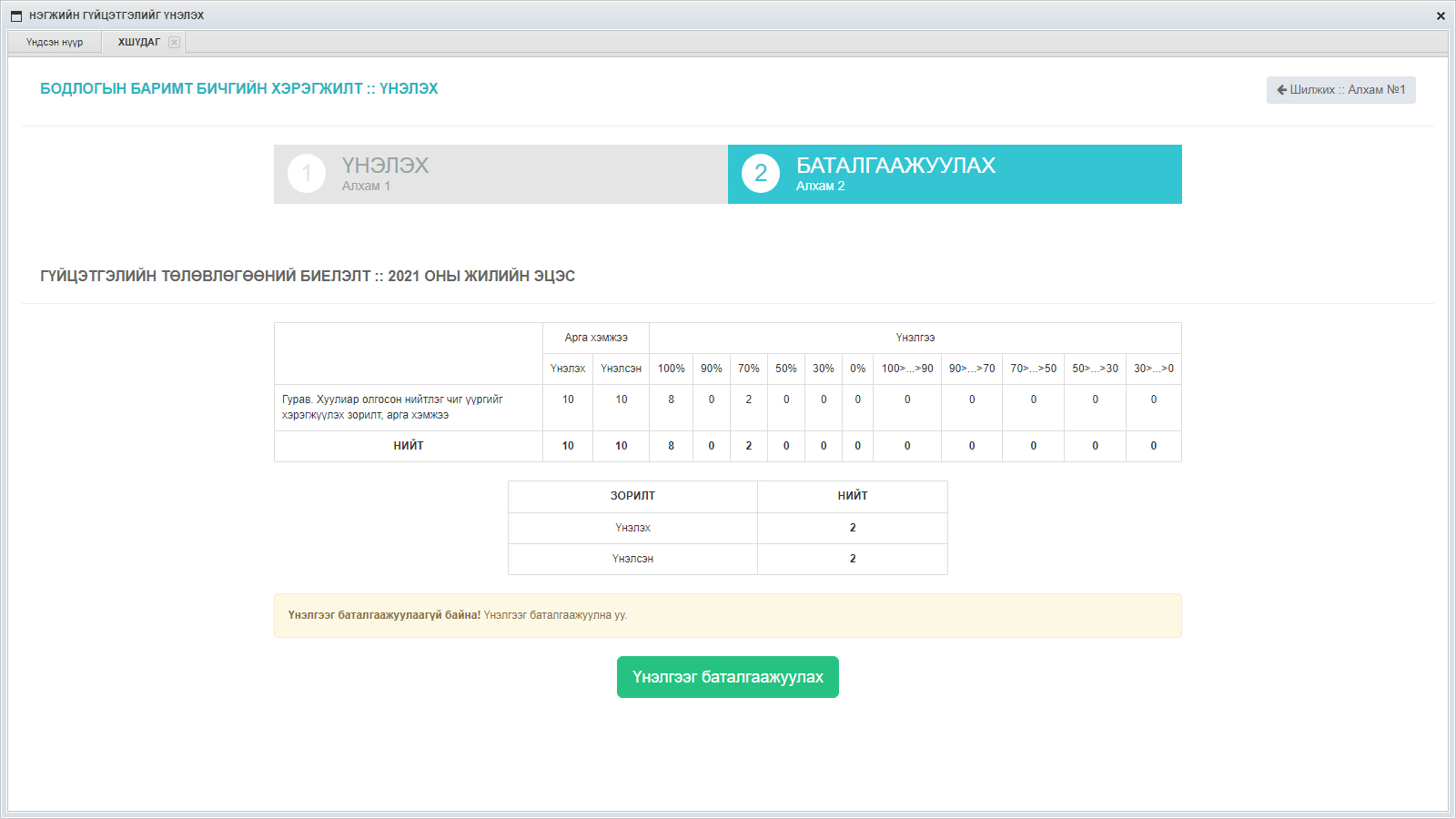This screenshot has width=1456, height=819.
Task: Click the 90>...>70 column header
Action: pos(972,369)
